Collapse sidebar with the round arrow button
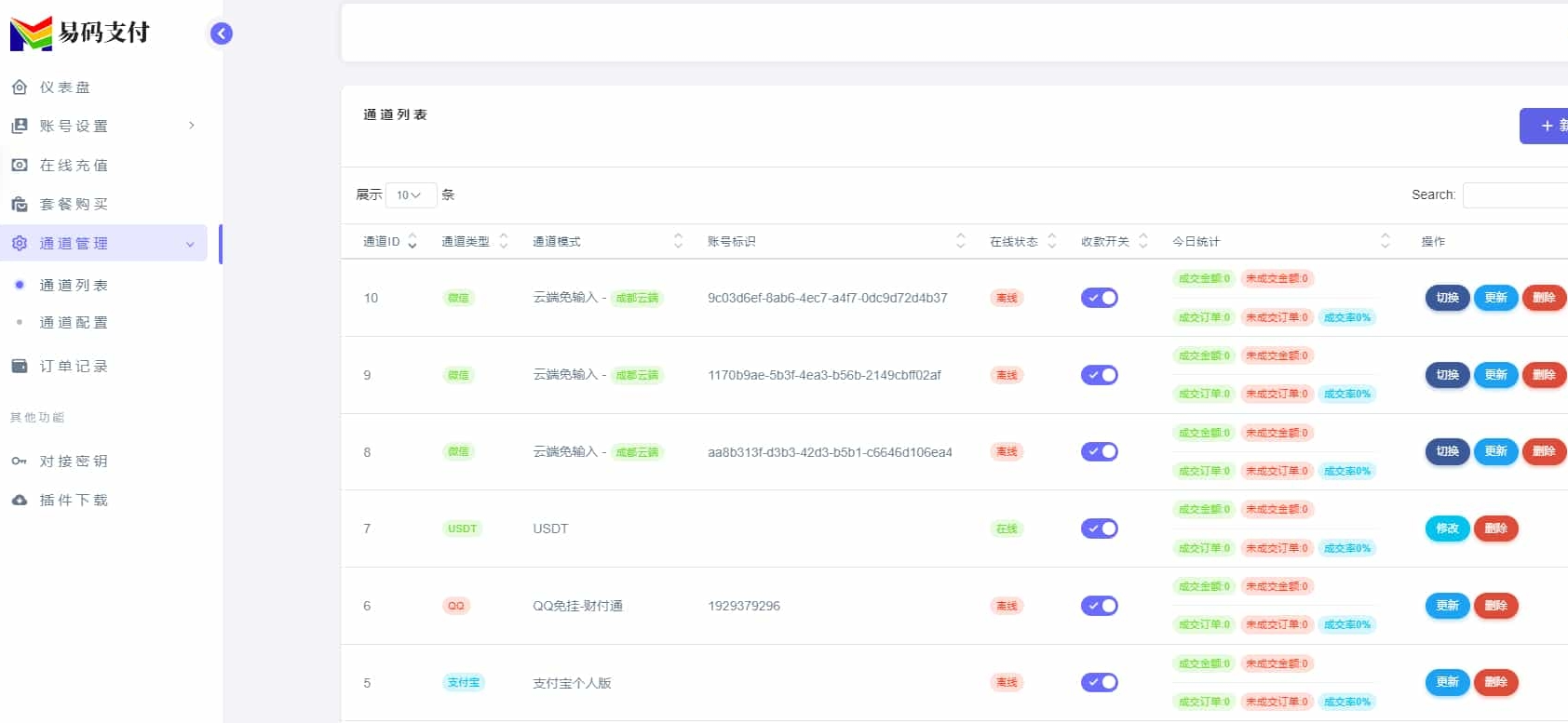The height and width of the screenshot is (723, 1568). 221,33
